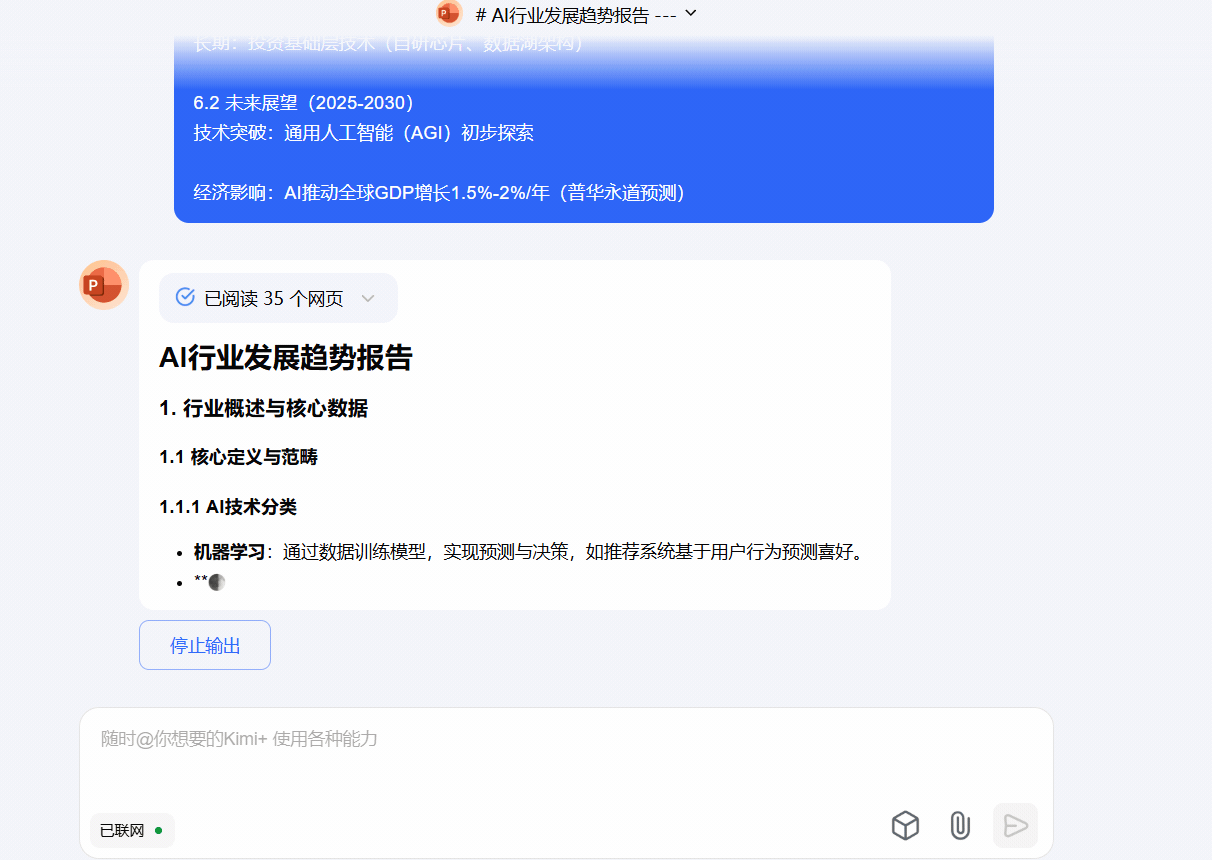Toggle the 已联网 web search switch
The height and width of the screenshot is (860, 1212).
131,830
